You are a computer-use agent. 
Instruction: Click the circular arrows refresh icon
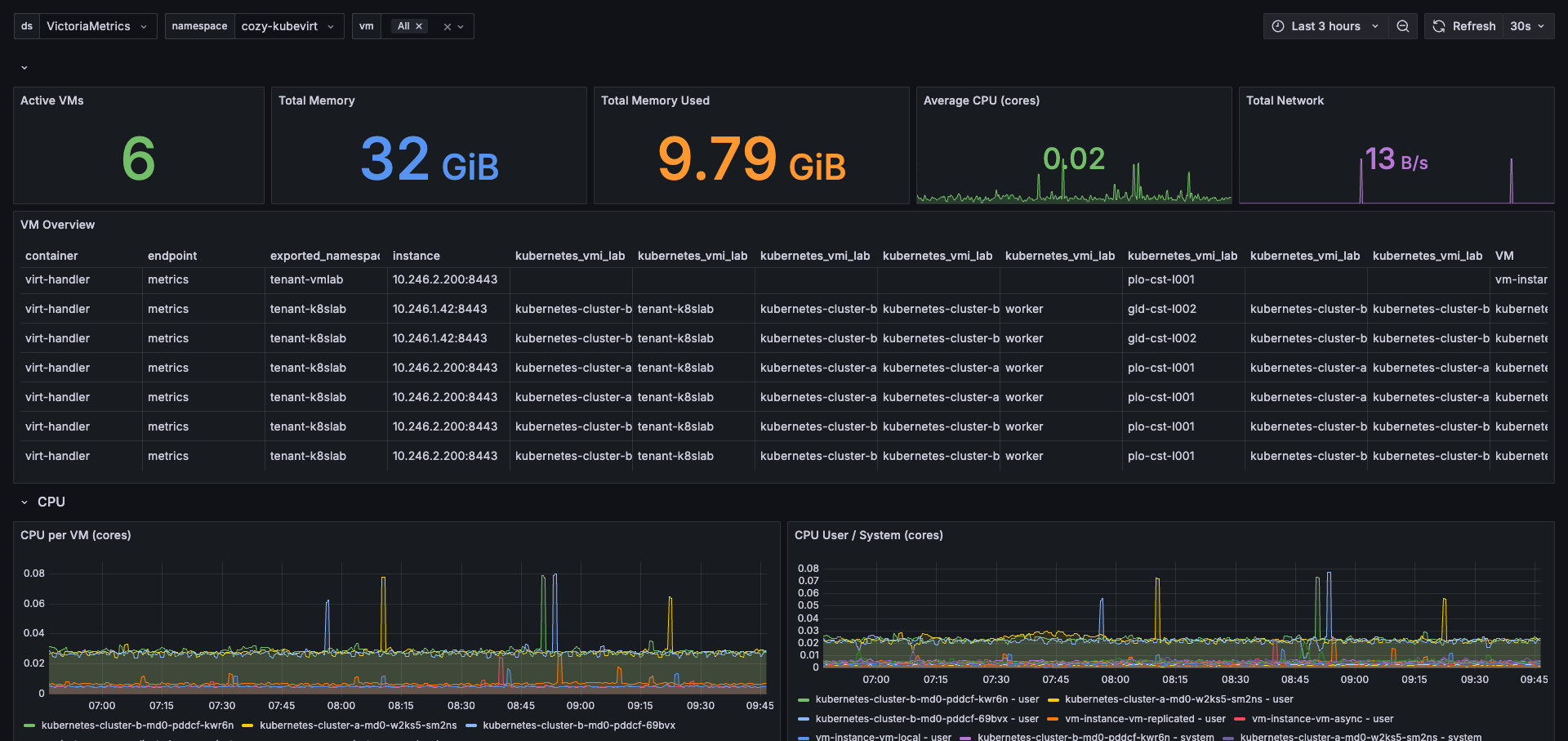click(x=1439, y=26)
